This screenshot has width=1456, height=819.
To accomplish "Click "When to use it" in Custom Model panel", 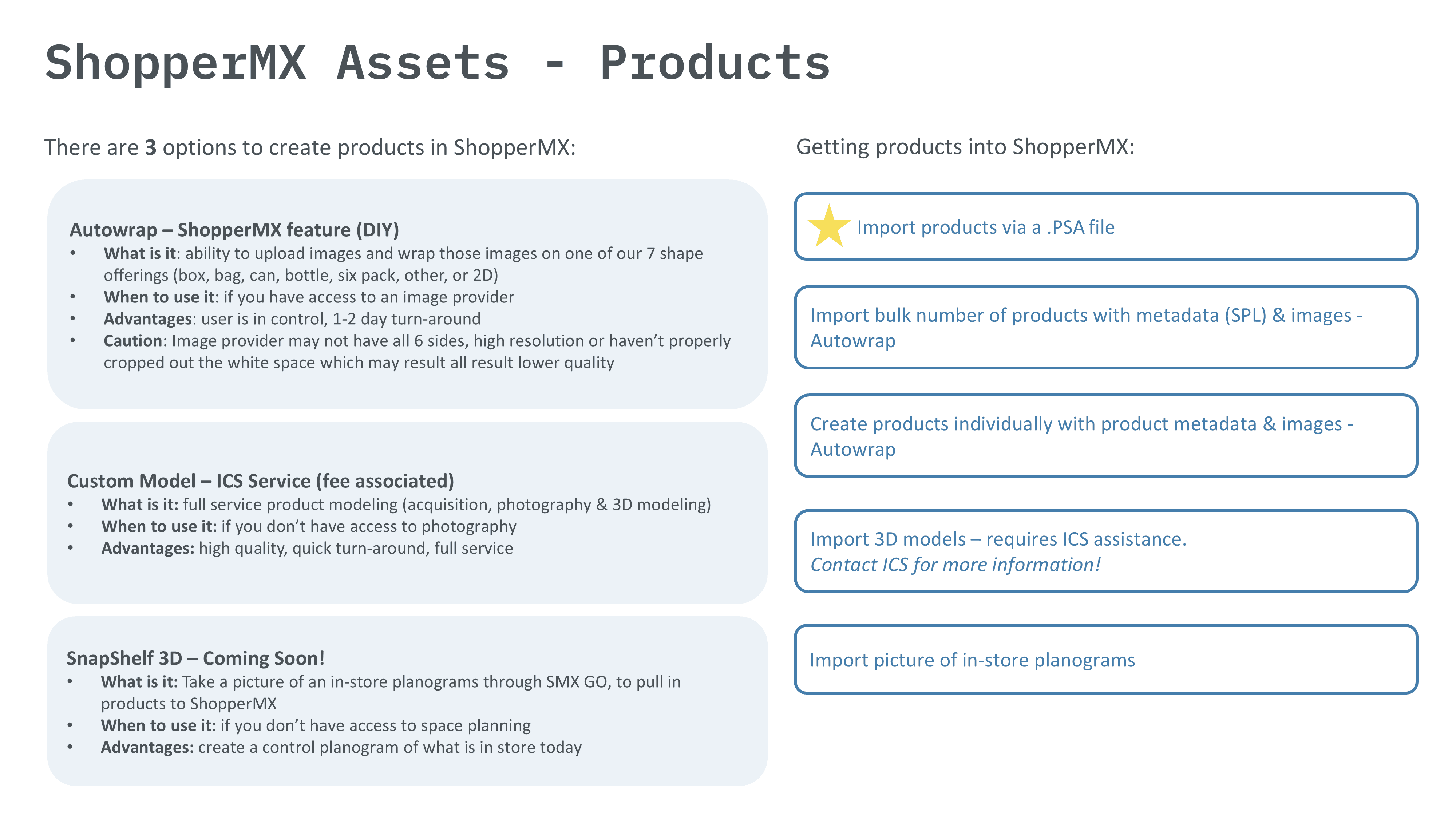I will pos(158,526).
